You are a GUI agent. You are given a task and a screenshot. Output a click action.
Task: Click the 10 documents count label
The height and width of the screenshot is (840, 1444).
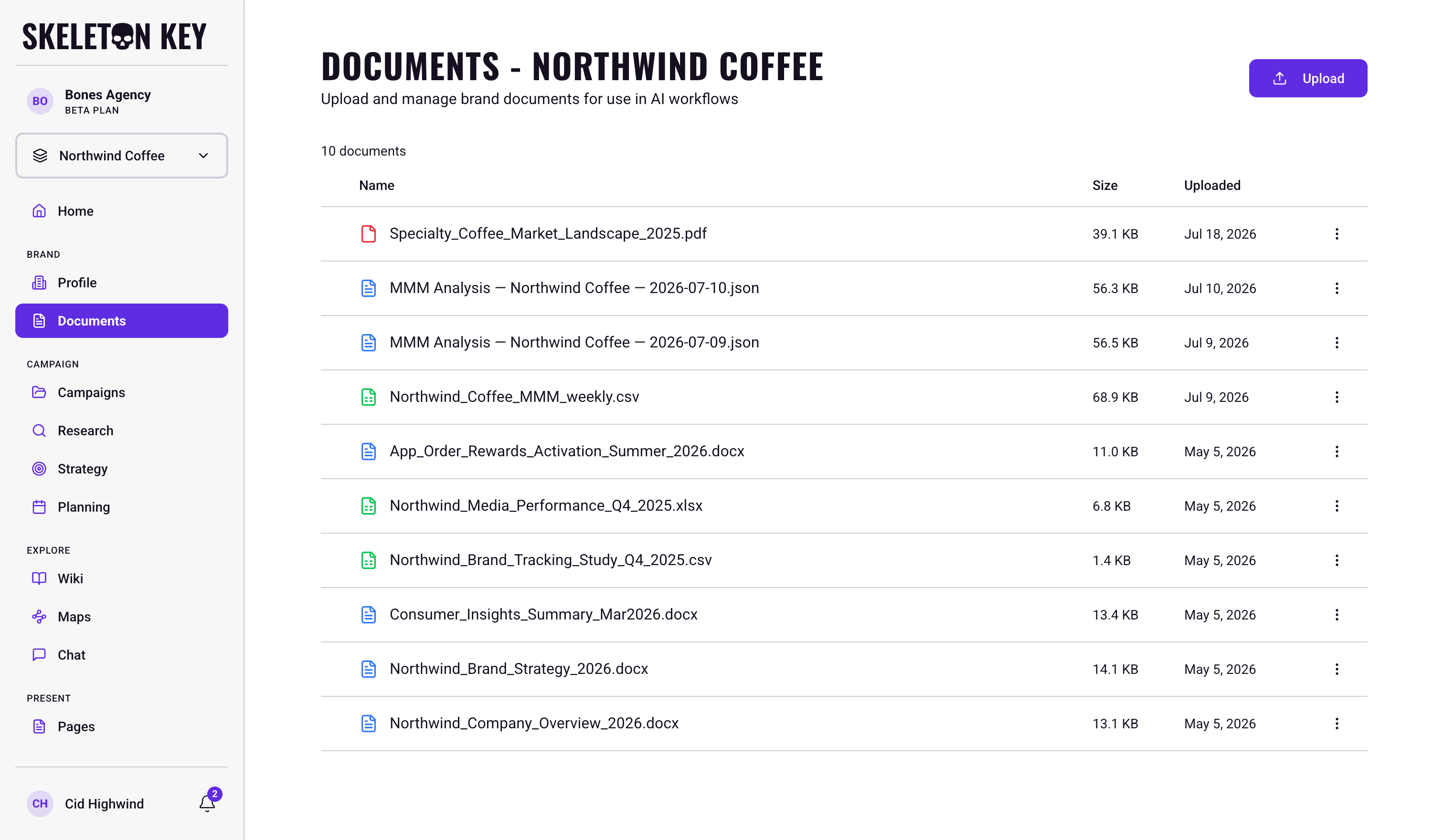363,151
